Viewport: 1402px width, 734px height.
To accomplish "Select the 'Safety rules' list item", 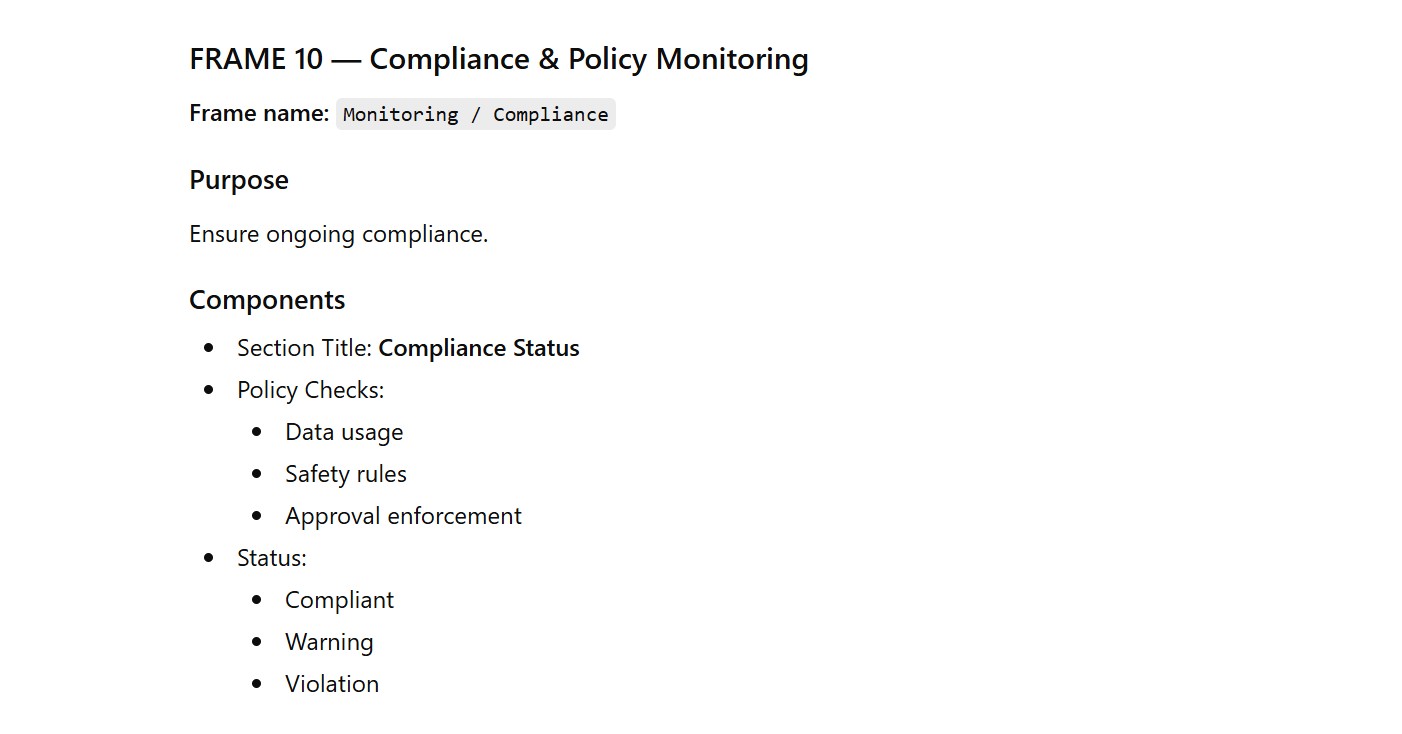I will click(x=345, y=474).
